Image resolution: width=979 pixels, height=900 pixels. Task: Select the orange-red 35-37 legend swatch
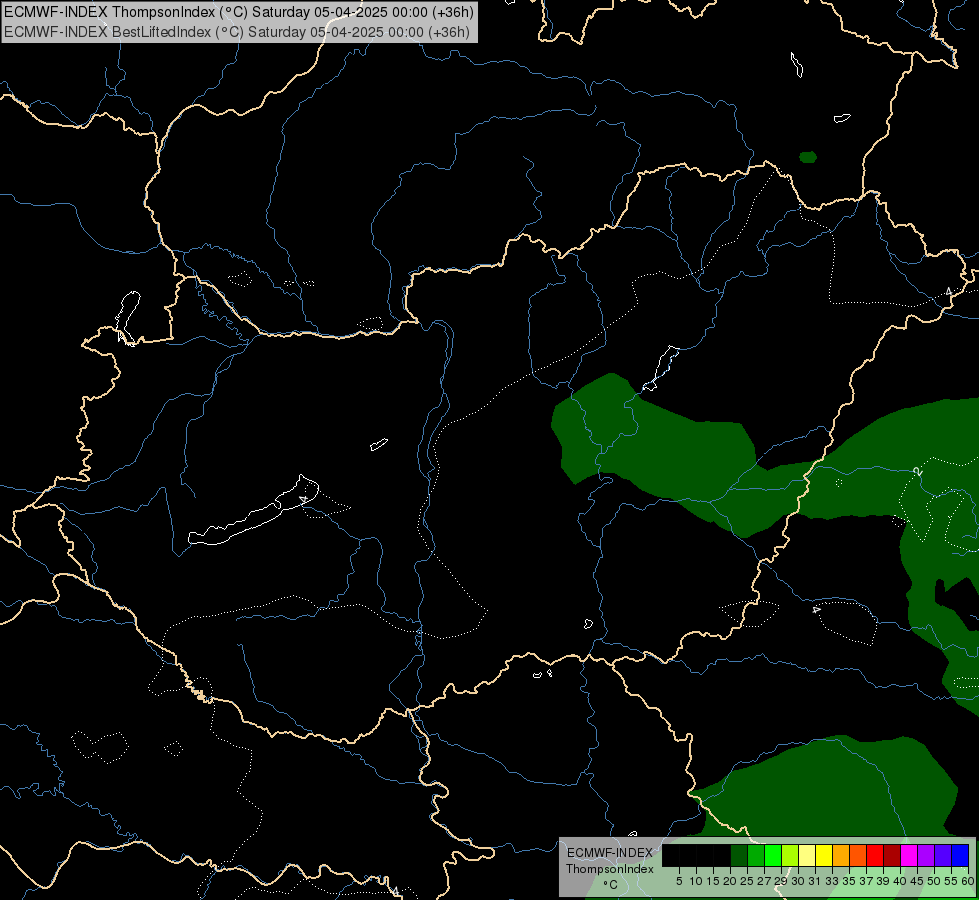[x=858, y=855]
